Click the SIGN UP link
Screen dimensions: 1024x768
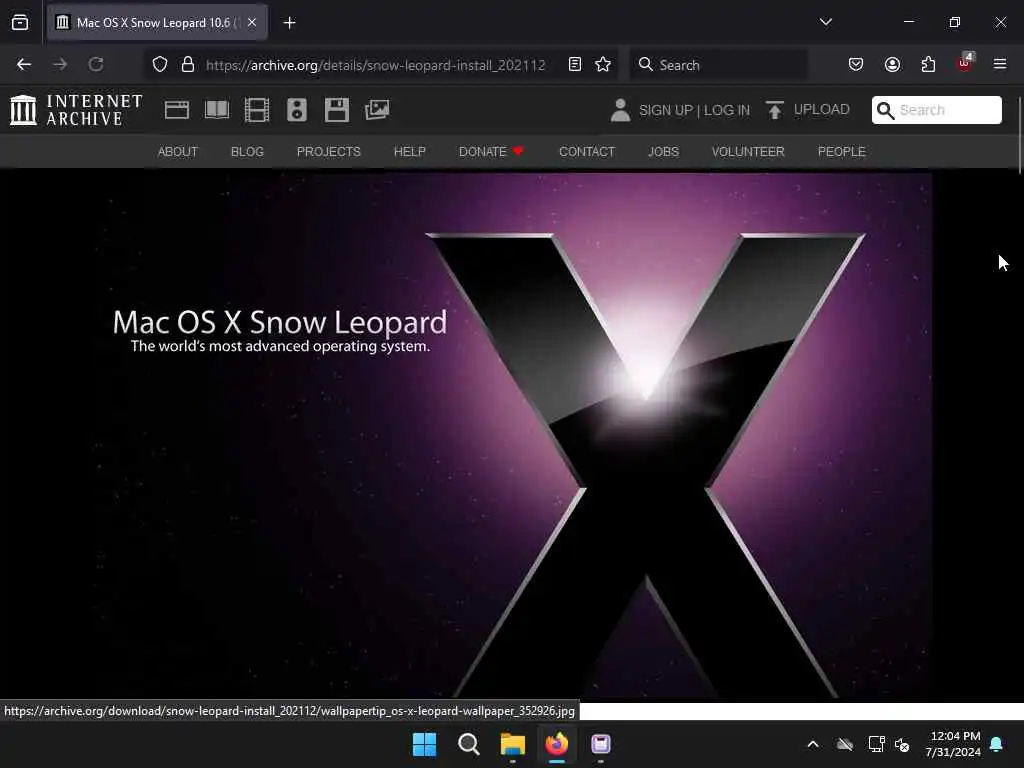click(666, 110)
